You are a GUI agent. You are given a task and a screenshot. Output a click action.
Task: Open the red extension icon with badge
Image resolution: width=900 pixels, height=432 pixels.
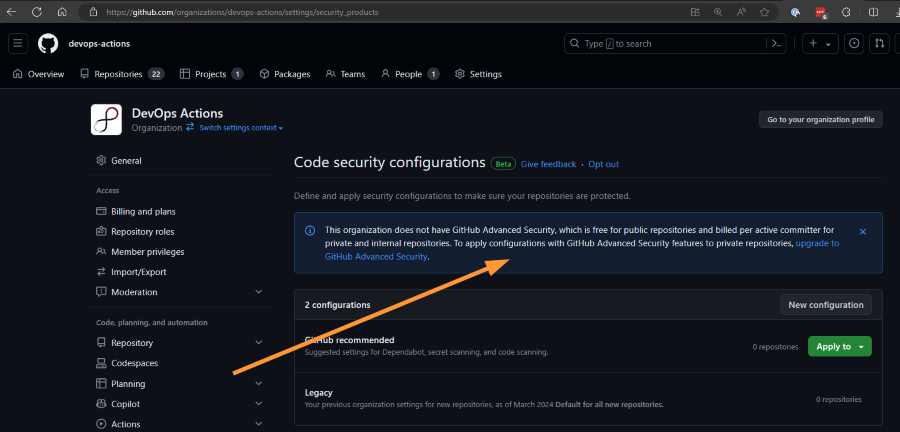[821, 13]
